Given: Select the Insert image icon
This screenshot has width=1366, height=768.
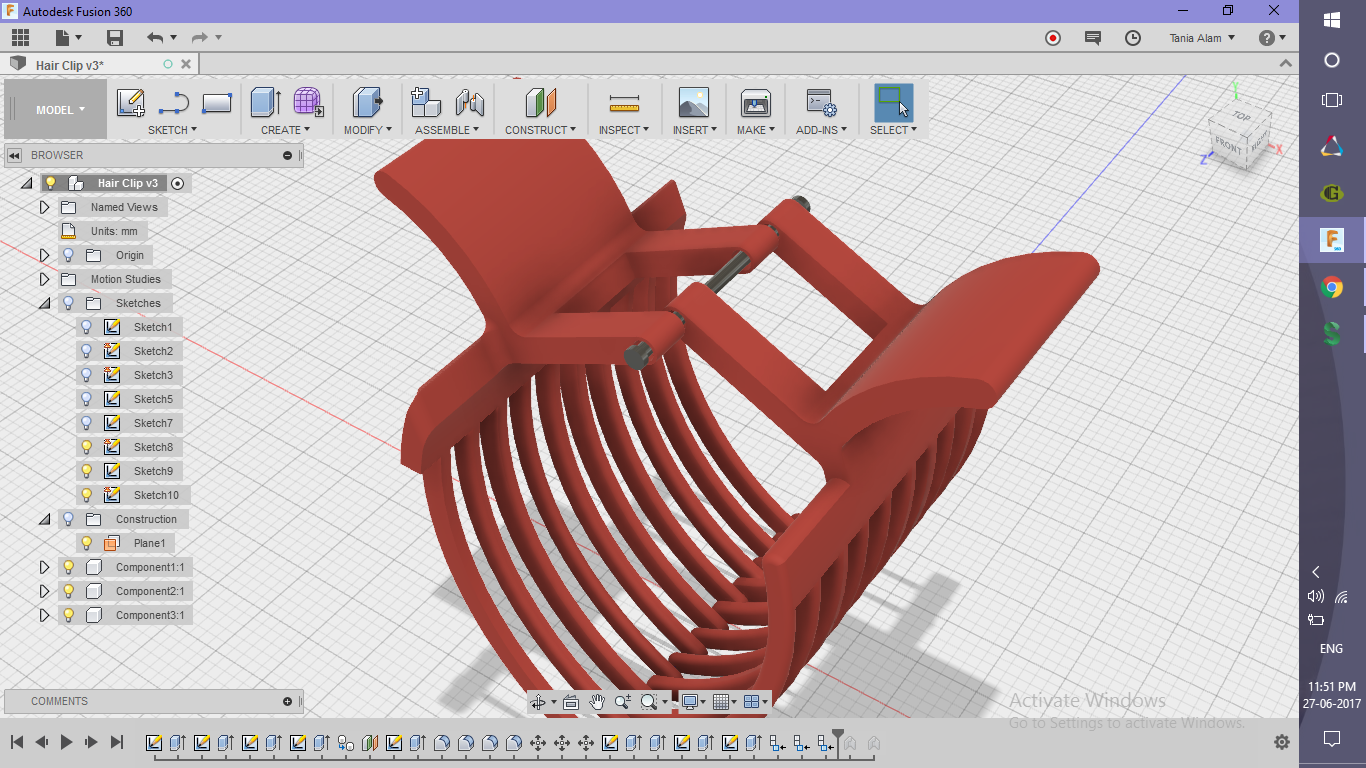Looking at the screenshot, I should [693, 102].
